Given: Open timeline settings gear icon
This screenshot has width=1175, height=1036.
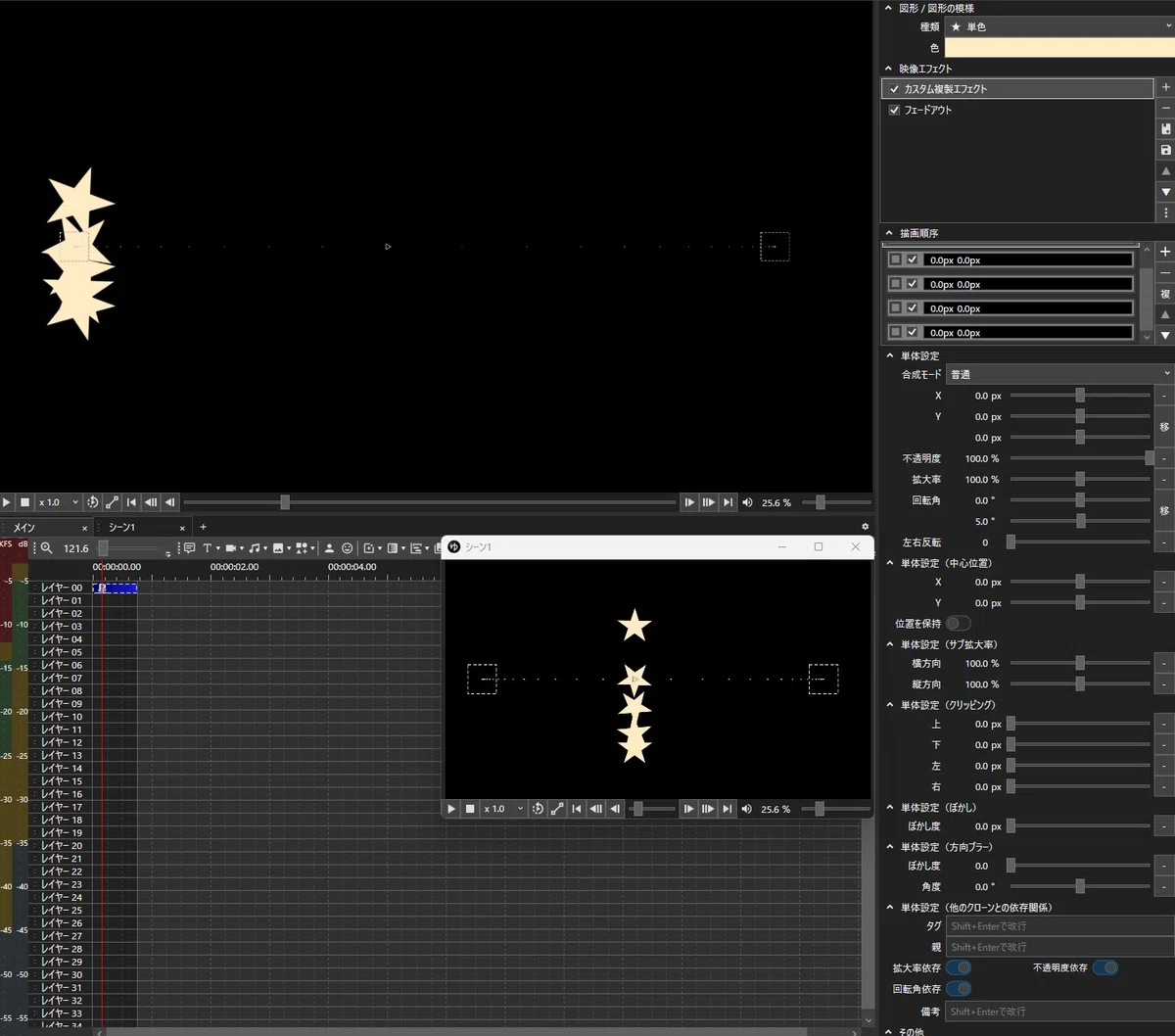Looking at the screenshot, I should pyautogui.click(x=865, y=527).
